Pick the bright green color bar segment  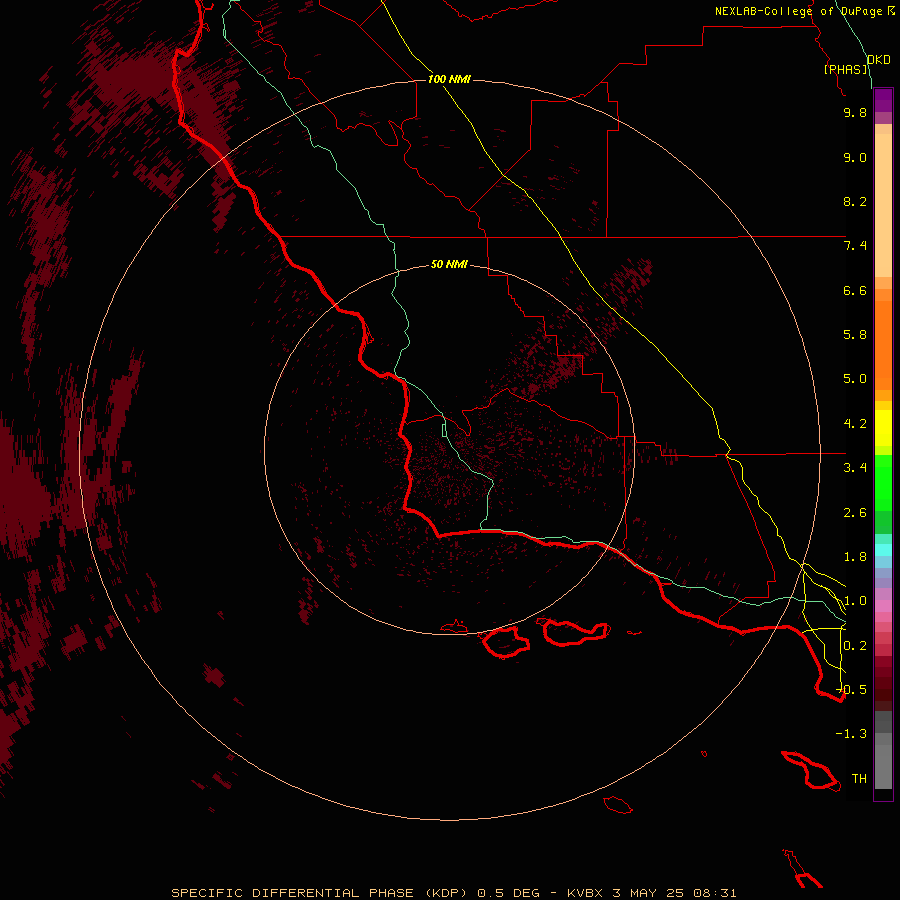pyautogui.click(x=883, y=482)
